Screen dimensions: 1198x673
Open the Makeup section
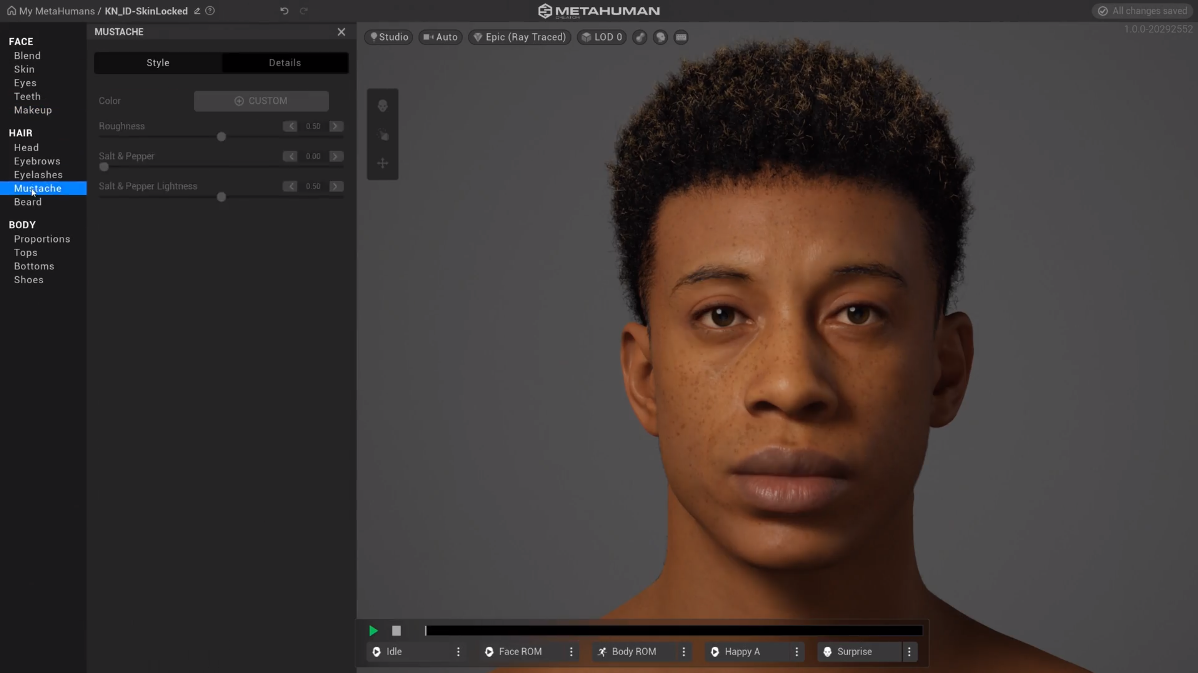[x=33, y=110]
